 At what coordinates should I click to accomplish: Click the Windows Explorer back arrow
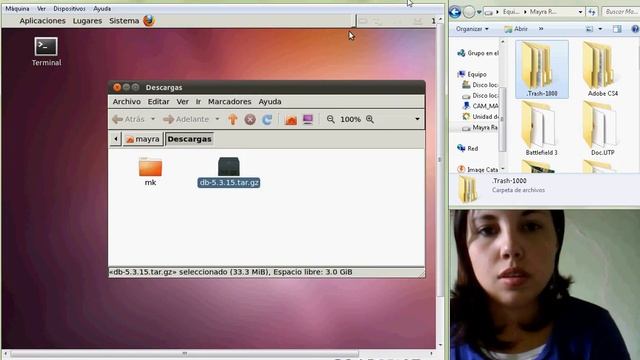coord(455,12)
